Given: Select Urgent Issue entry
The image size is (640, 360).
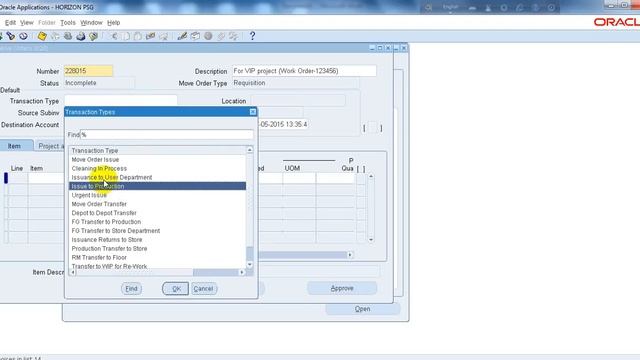Looking at the screenshot, I should tap(158, 195).
